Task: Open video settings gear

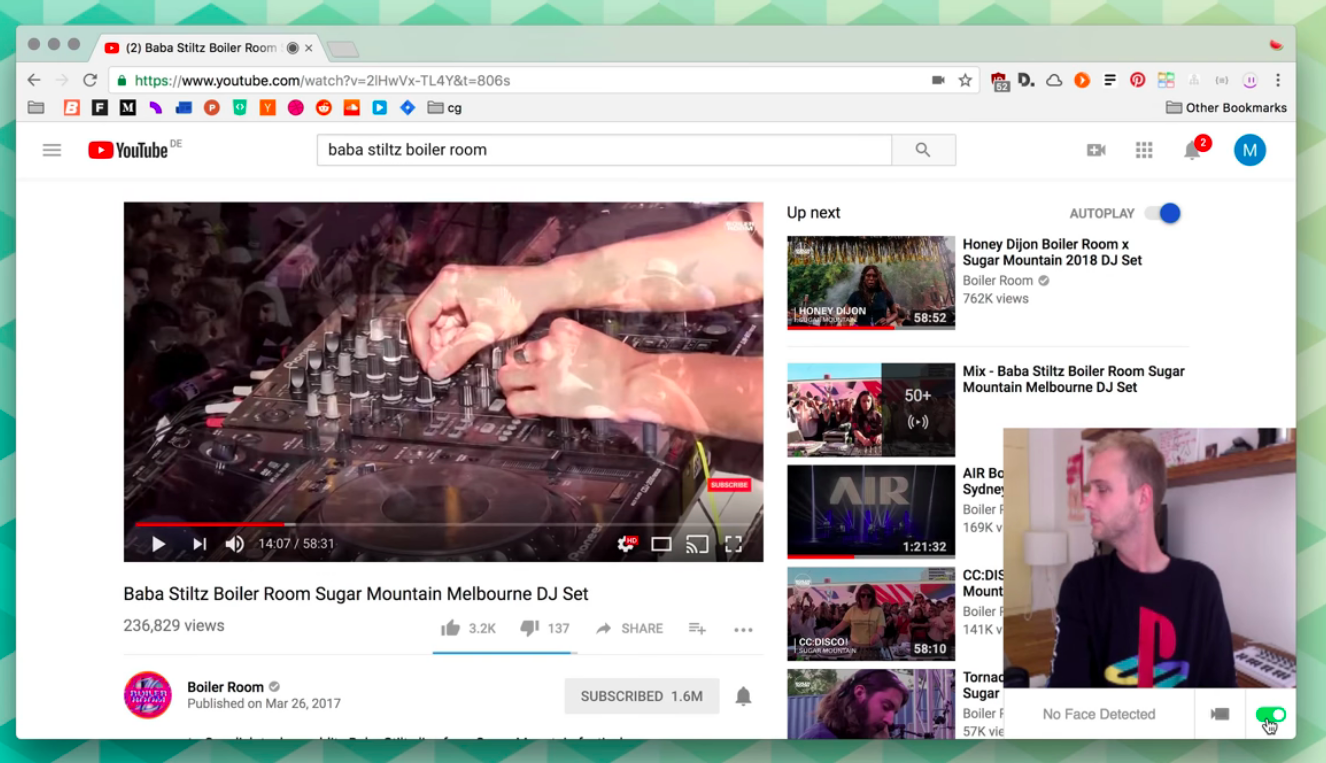Action: [x=627, y=544]
